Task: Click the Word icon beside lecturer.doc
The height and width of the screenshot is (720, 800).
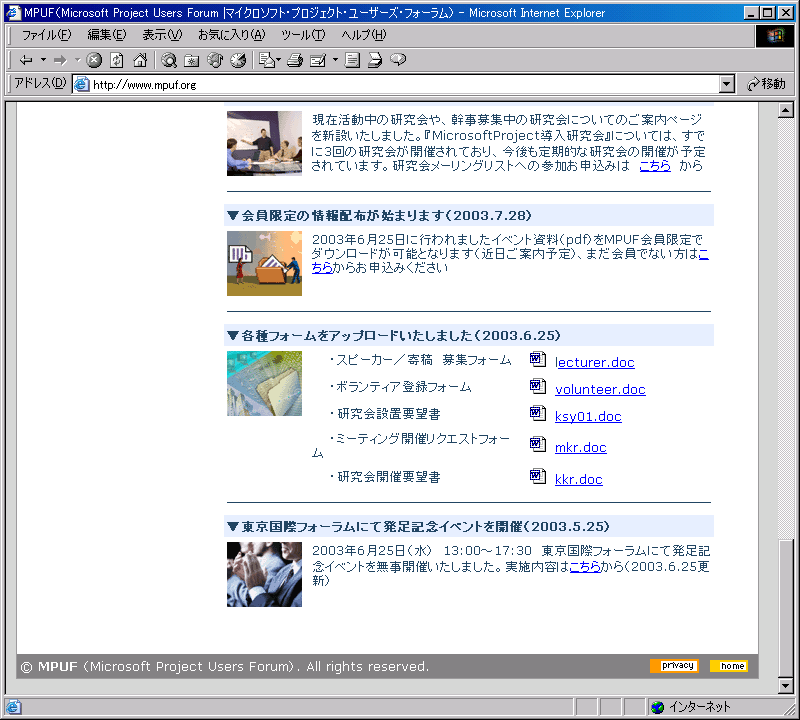Action: click(538, 359)
